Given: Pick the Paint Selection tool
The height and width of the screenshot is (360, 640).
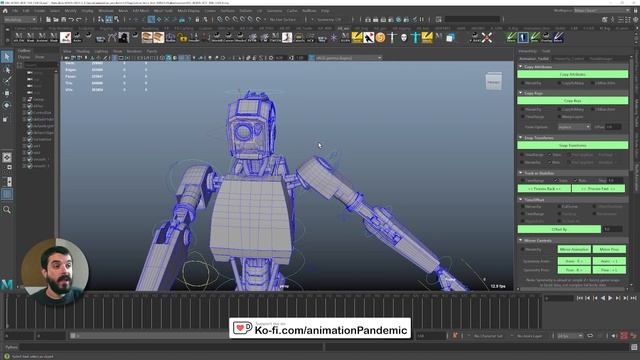Looking at the screenshot, I should (7, 81).
